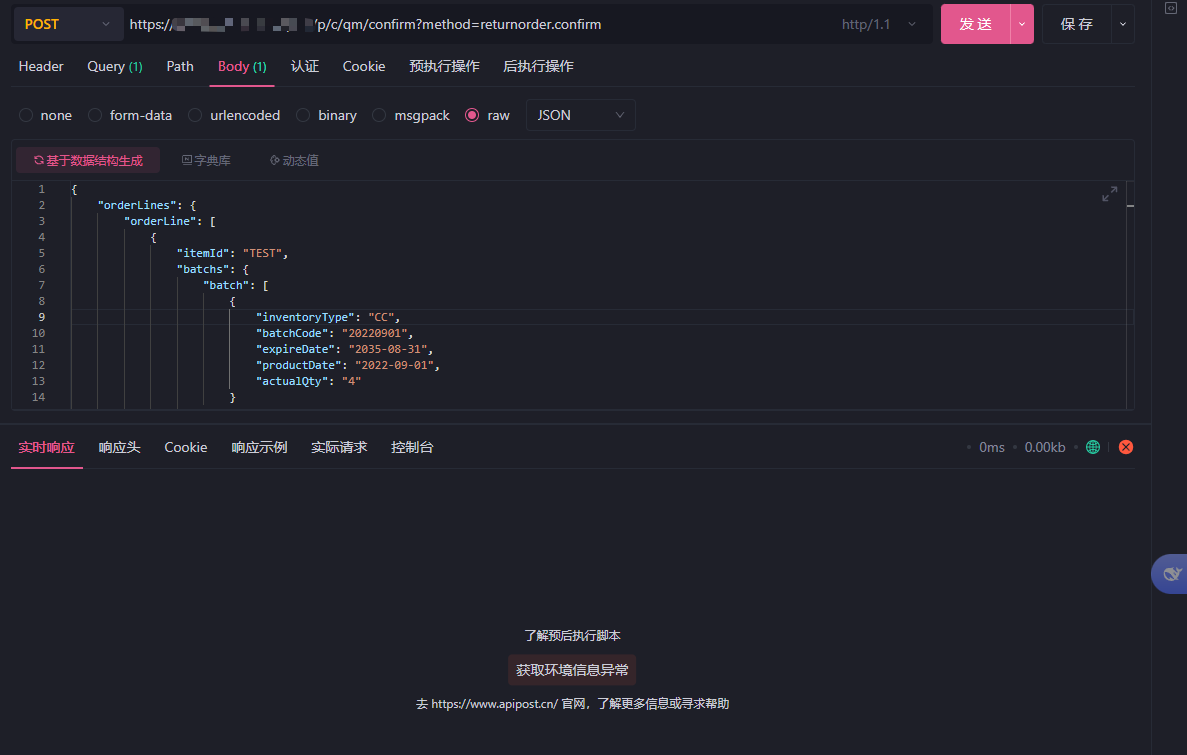This screenshot has width=1187, height=755.
Task: Click the 发送 send button
Action: click(975, 24)
